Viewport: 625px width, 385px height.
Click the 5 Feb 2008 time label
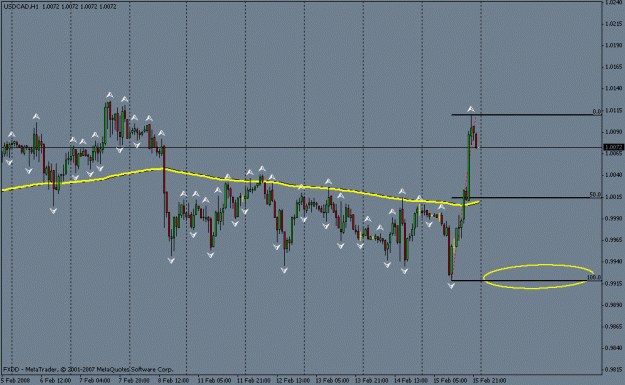[16, 380]
